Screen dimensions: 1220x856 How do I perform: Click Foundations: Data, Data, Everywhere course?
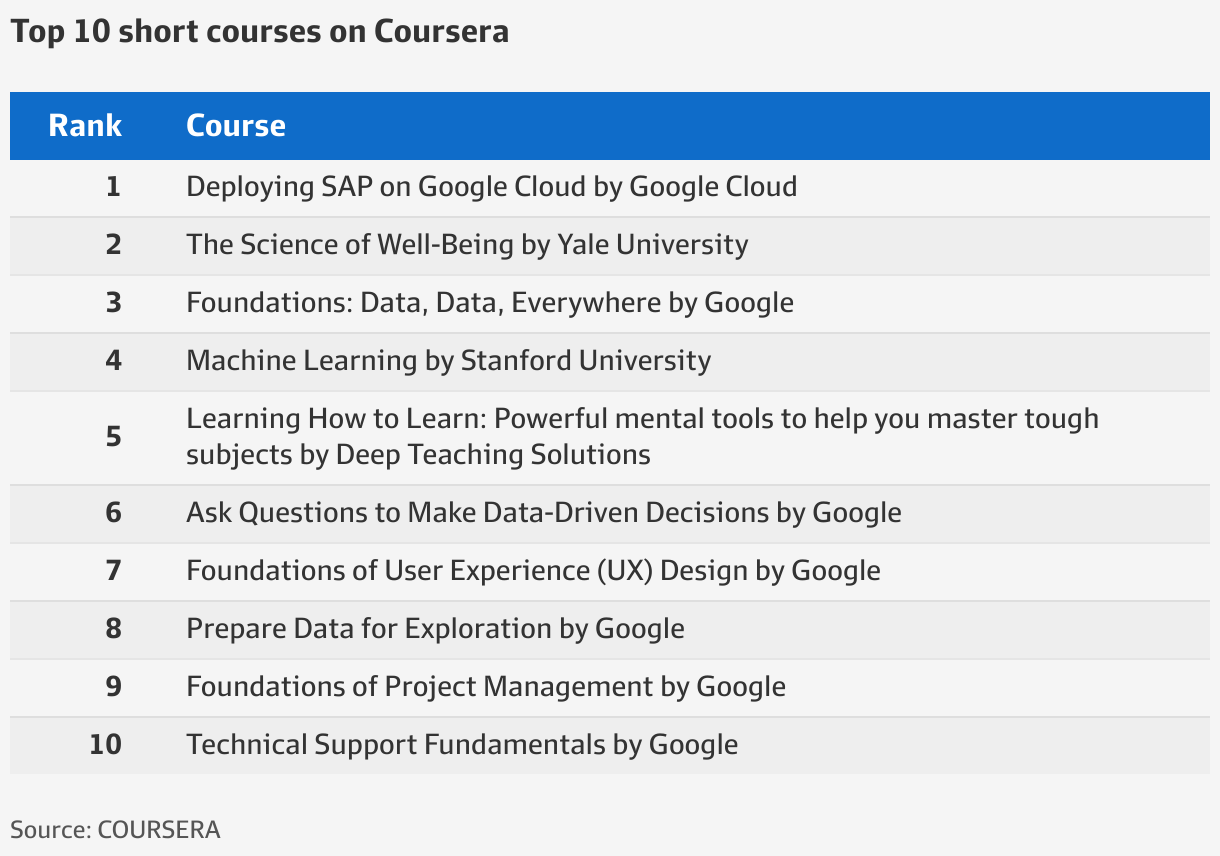point(490,303)
